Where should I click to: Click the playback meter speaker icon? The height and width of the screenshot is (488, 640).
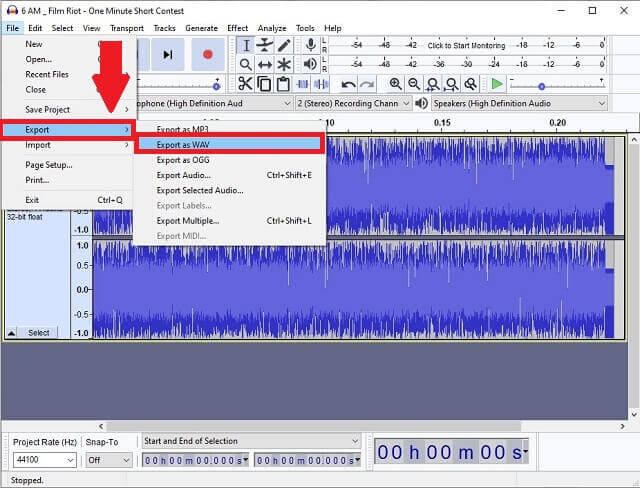coord(310,64)
